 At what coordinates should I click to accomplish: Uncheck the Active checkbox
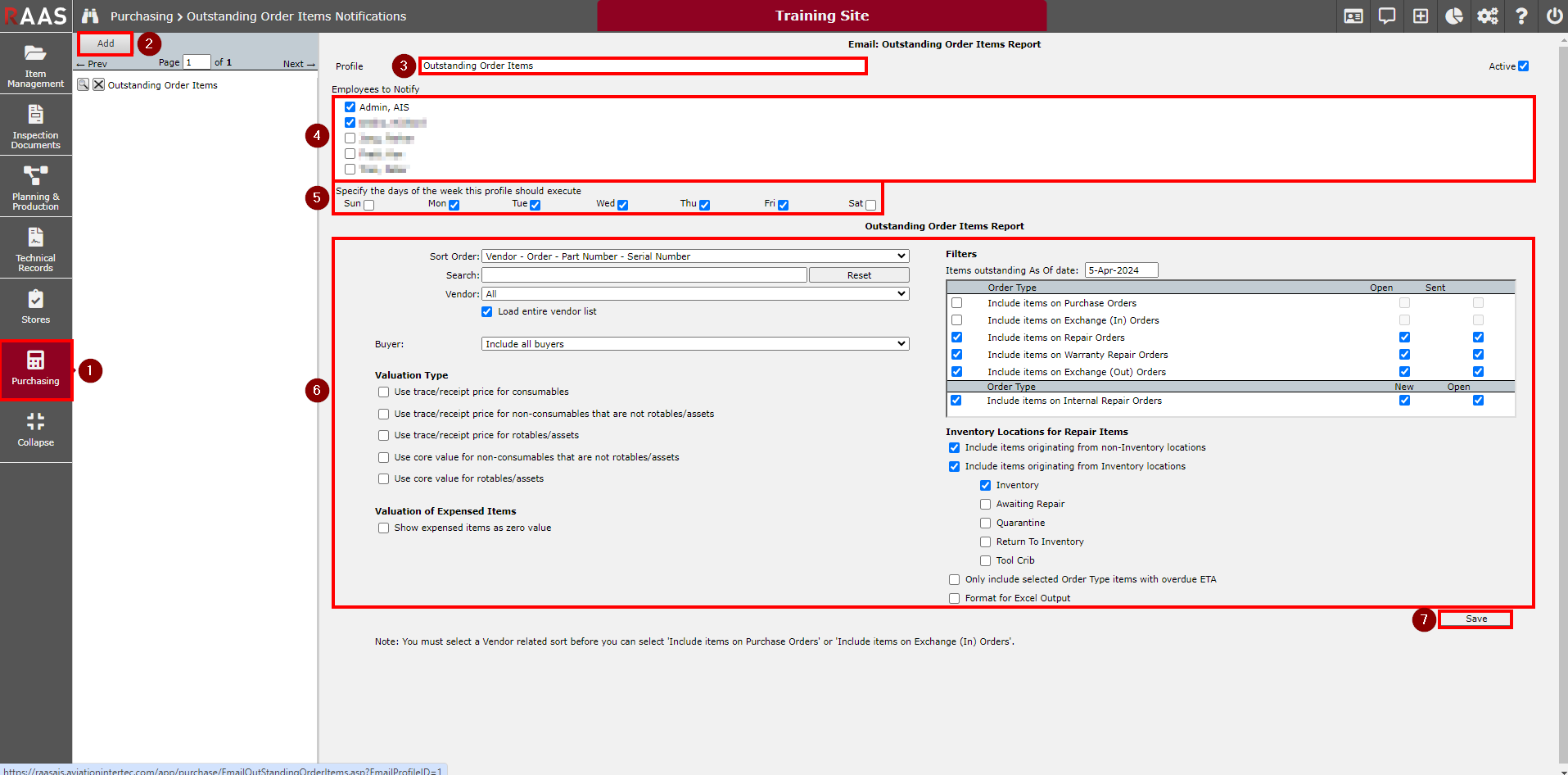coord(1523,66)
